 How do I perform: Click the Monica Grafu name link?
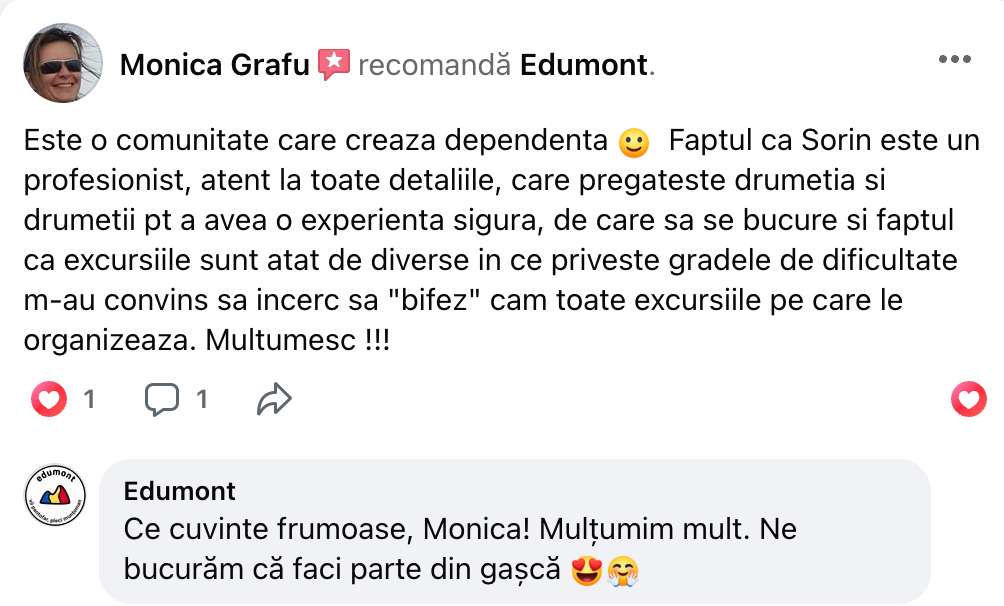[214, 66]
